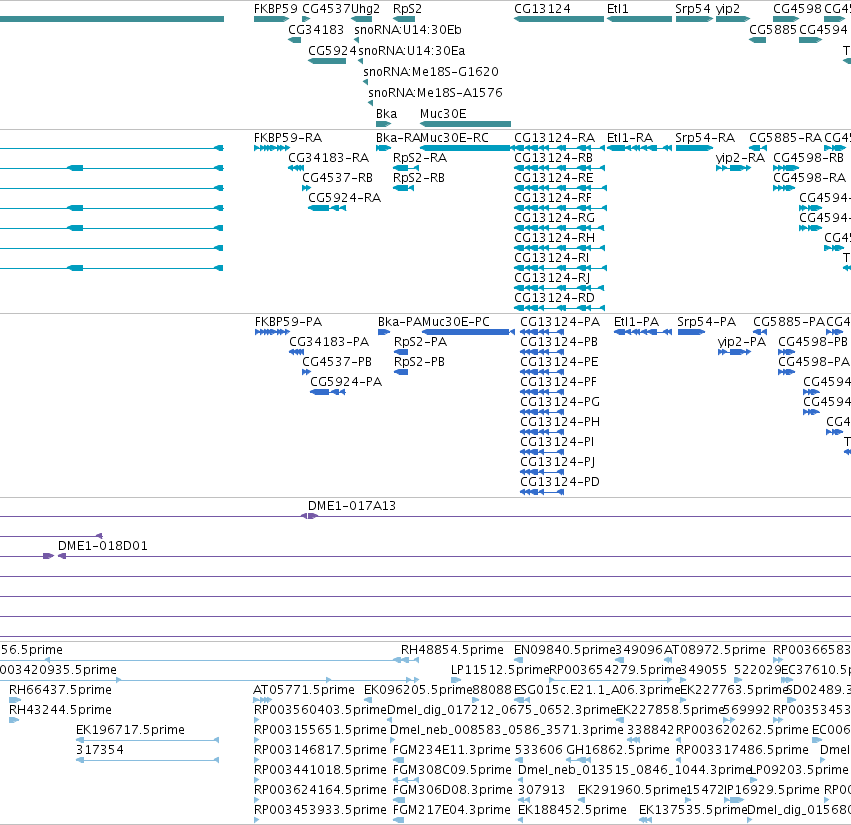Select the CG4598-RA transcript
Image resolution: width=851 pixels, height=825 pixels.
pyautogui.click(x=810, y=178)
